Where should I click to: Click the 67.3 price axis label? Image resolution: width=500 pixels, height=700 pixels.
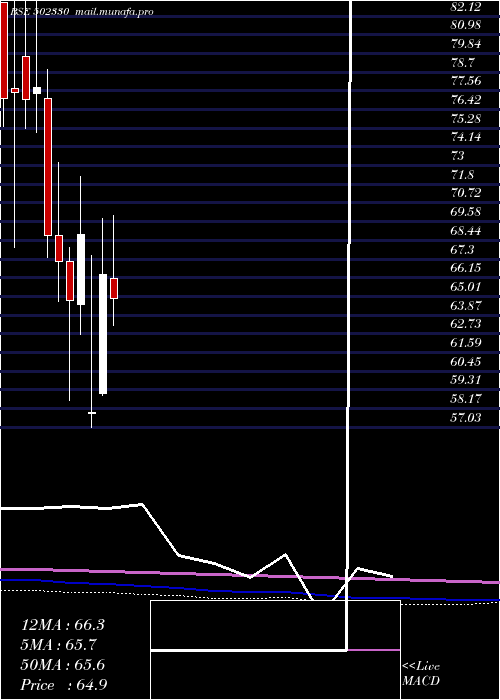pos(462,249)
